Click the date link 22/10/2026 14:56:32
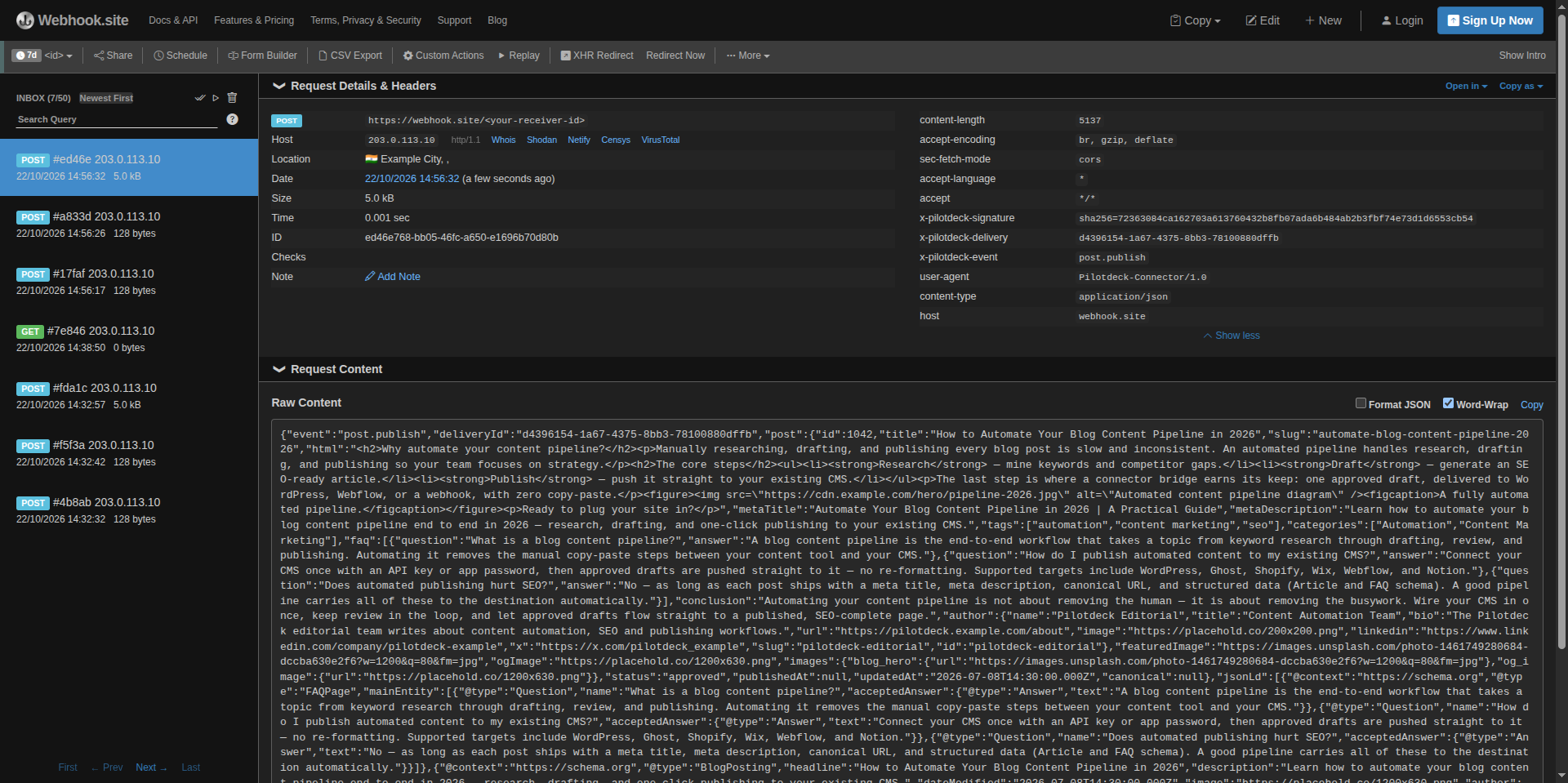The image size is (1568, 783). click(x=412, y=179)
